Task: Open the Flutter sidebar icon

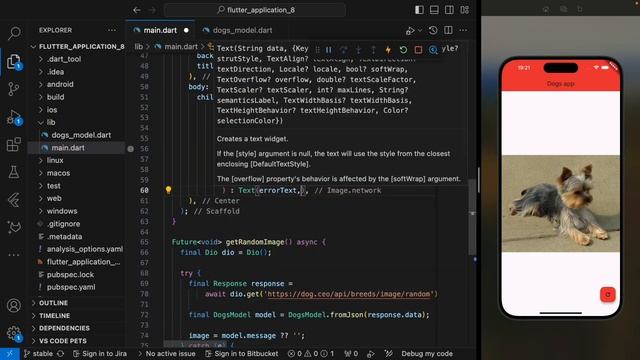Action: (x=14, y=200)
